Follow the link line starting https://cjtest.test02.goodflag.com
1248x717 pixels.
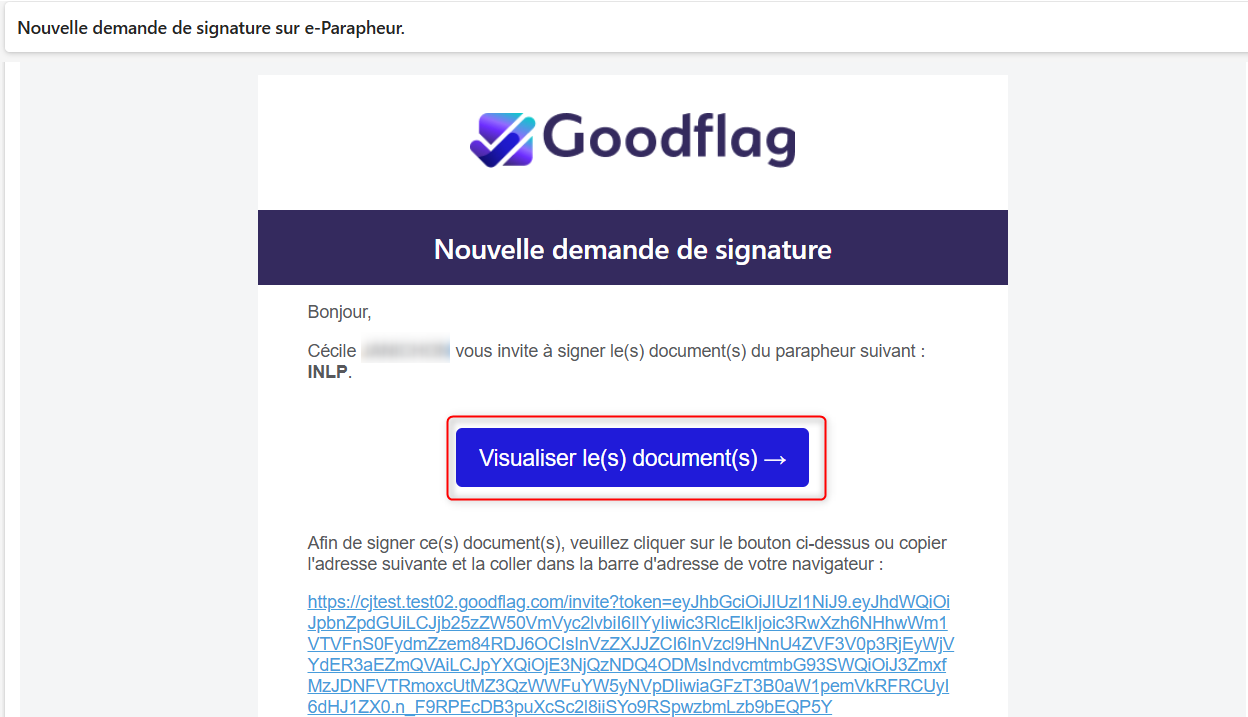click(x=628, y=602)
